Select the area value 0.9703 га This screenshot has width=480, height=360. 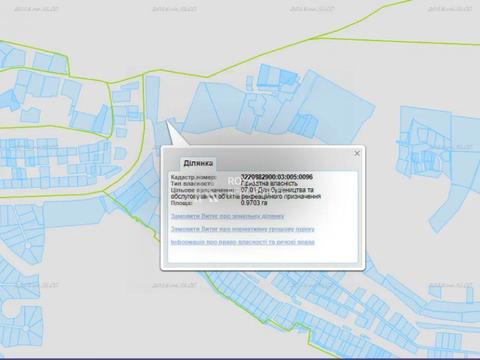tap(254, 203)
